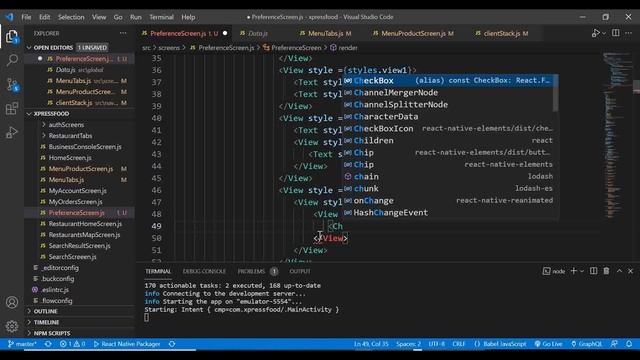Maximize the terminal panel size
The image size is (640, 360).
[x=619, y=271]
